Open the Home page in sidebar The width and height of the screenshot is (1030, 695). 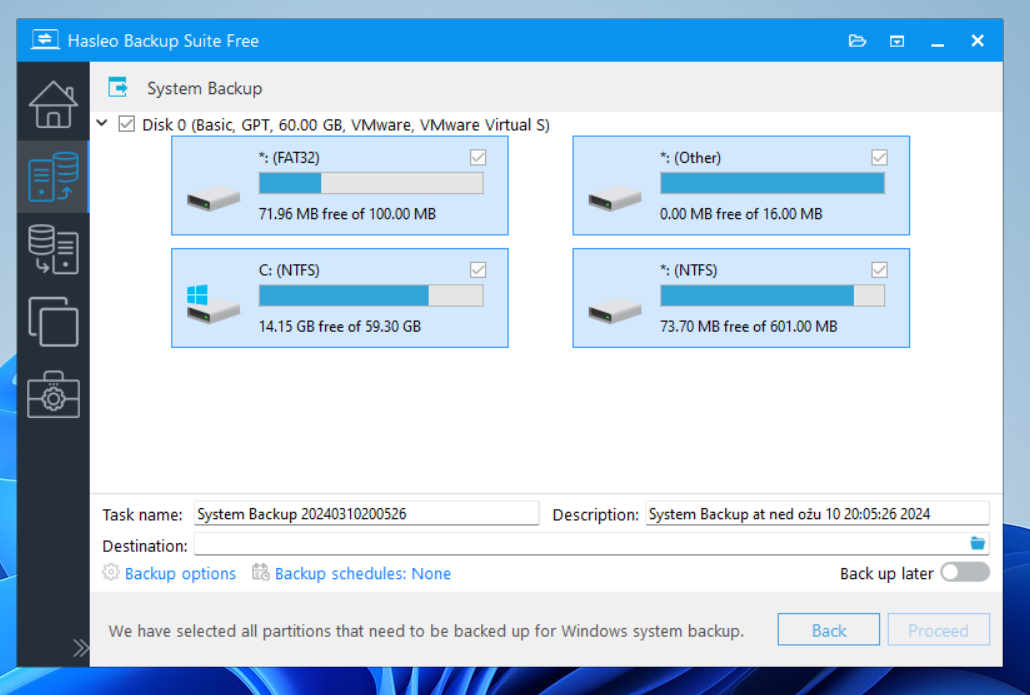click(x=53, y=104)
